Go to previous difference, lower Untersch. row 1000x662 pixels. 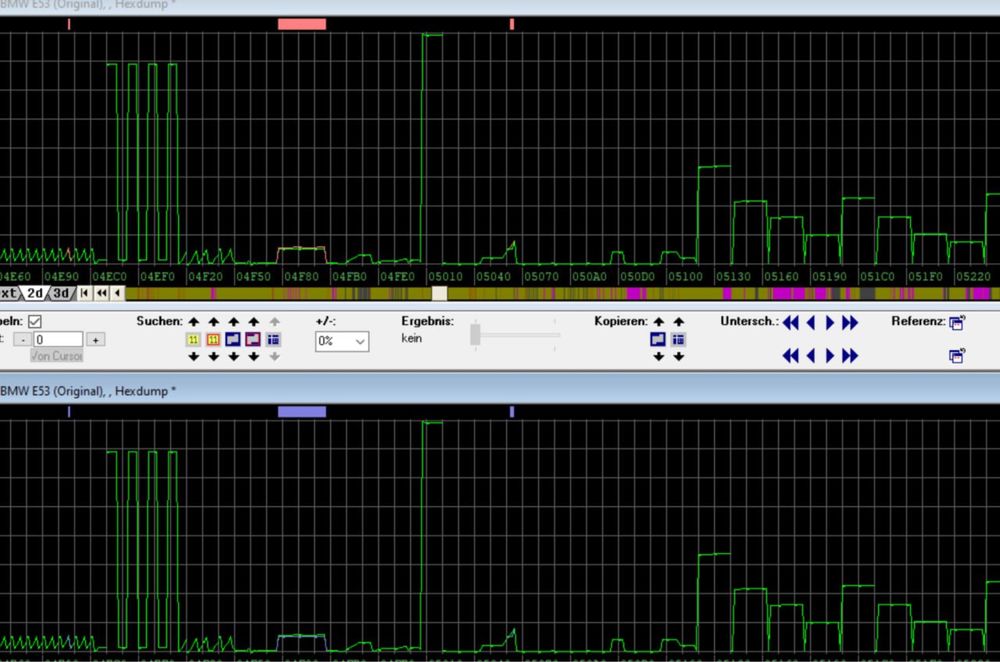tap(811, 355)
